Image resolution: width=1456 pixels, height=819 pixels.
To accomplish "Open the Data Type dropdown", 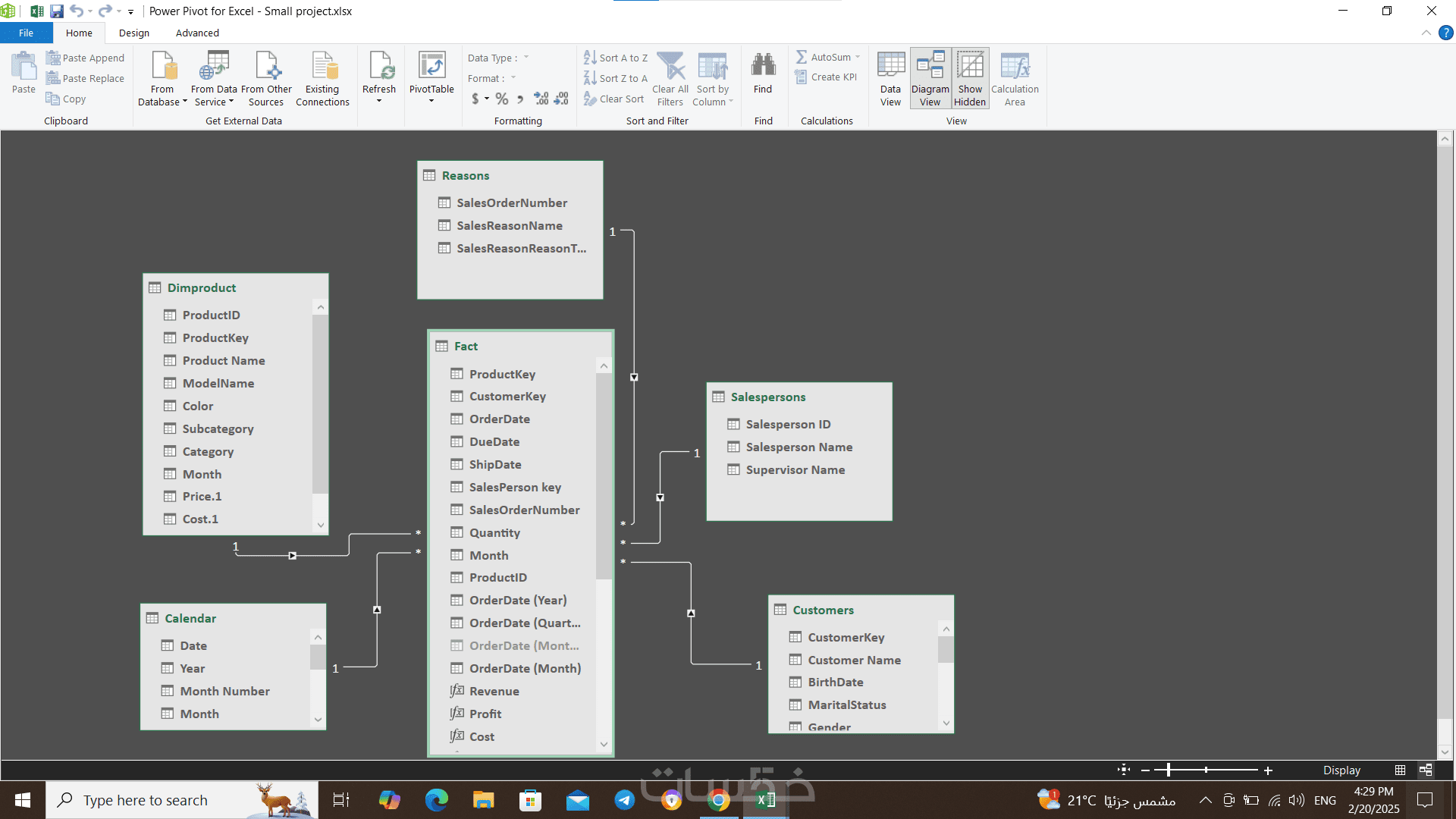I will 526,58.
